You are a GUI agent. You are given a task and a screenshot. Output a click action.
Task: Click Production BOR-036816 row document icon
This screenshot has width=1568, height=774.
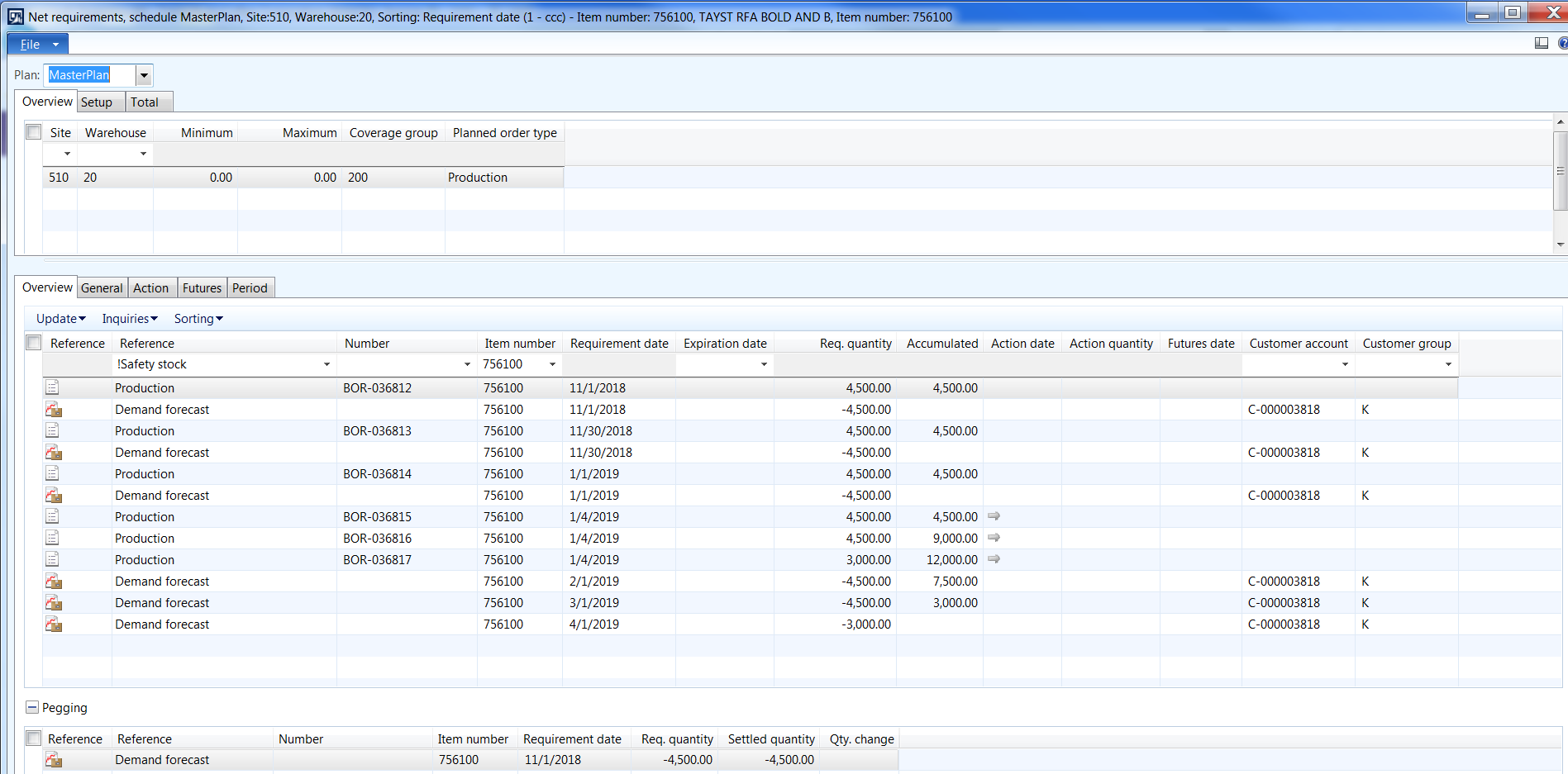tap(52, 538)
